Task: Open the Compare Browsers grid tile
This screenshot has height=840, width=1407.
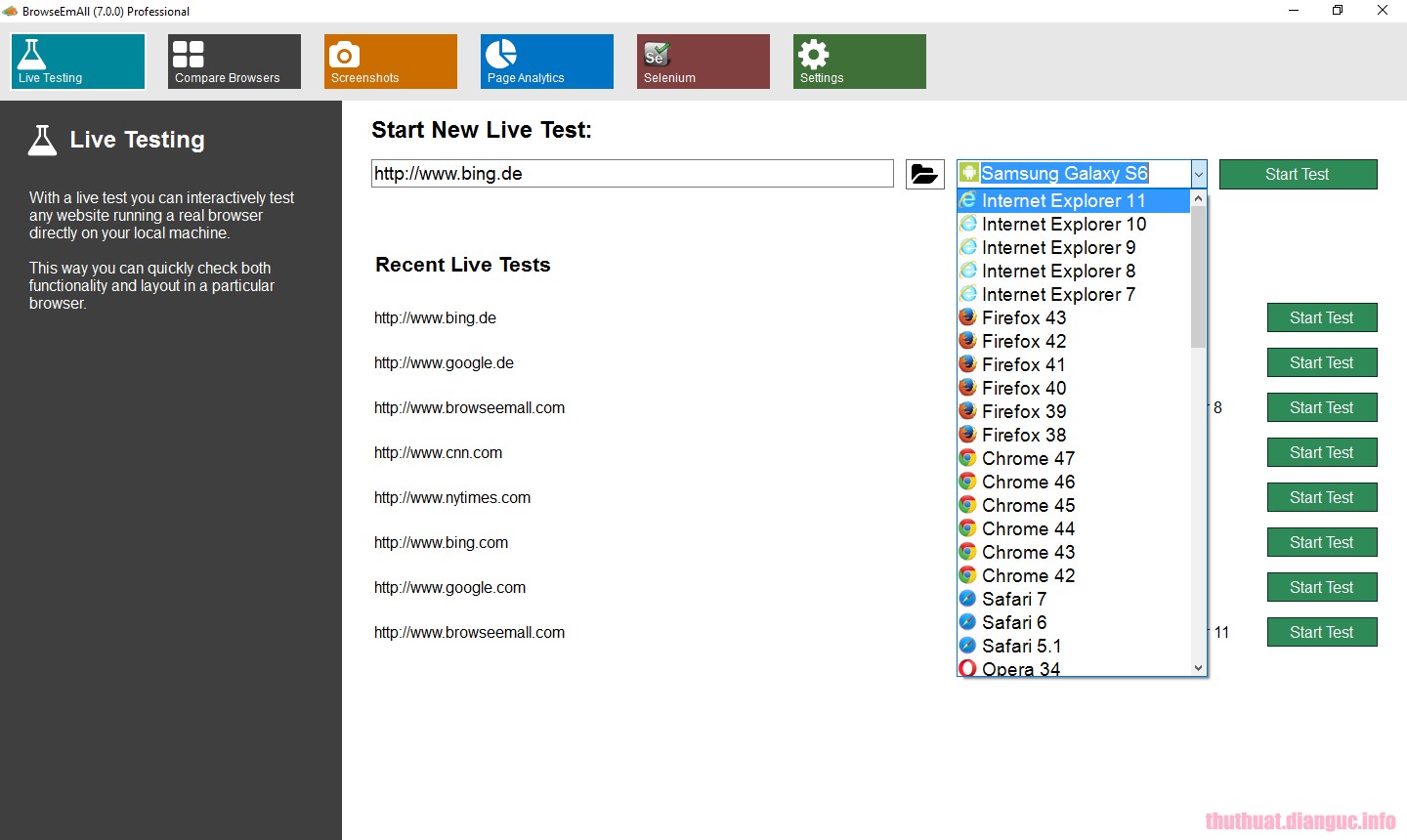Action: tap(234, 62)
